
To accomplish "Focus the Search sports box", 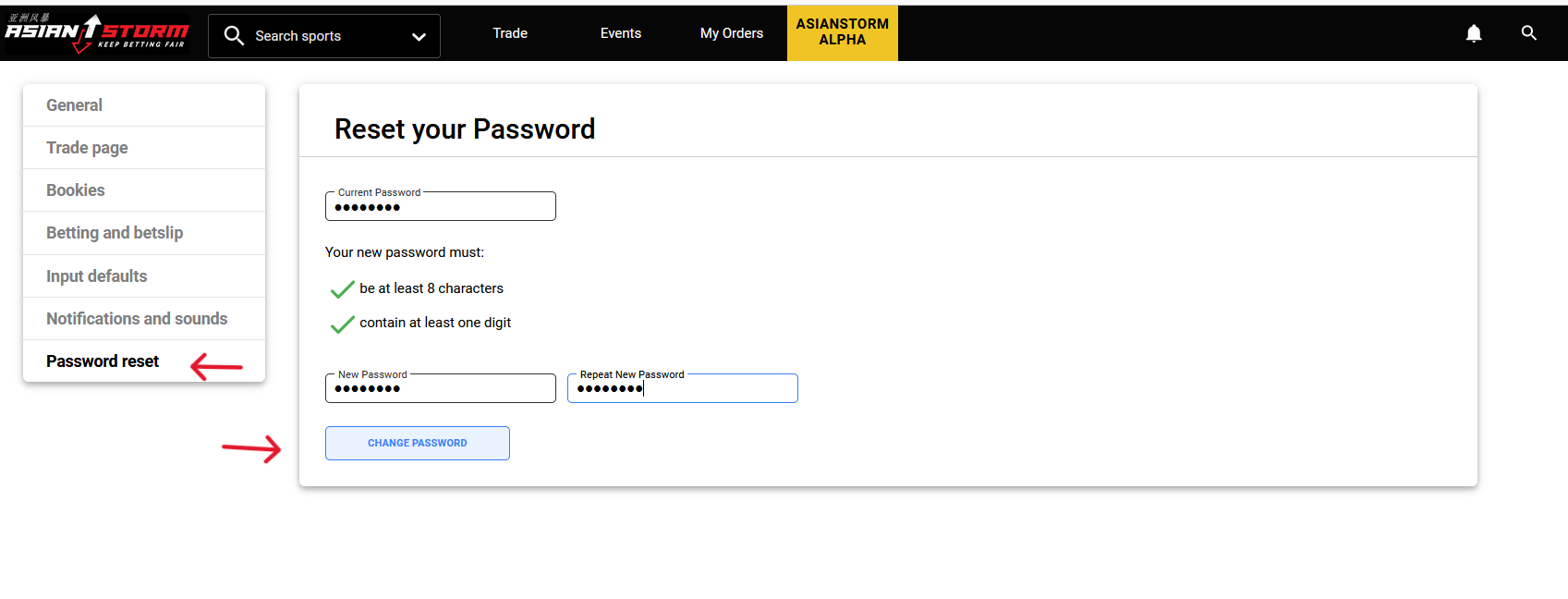I will (324, 36).
